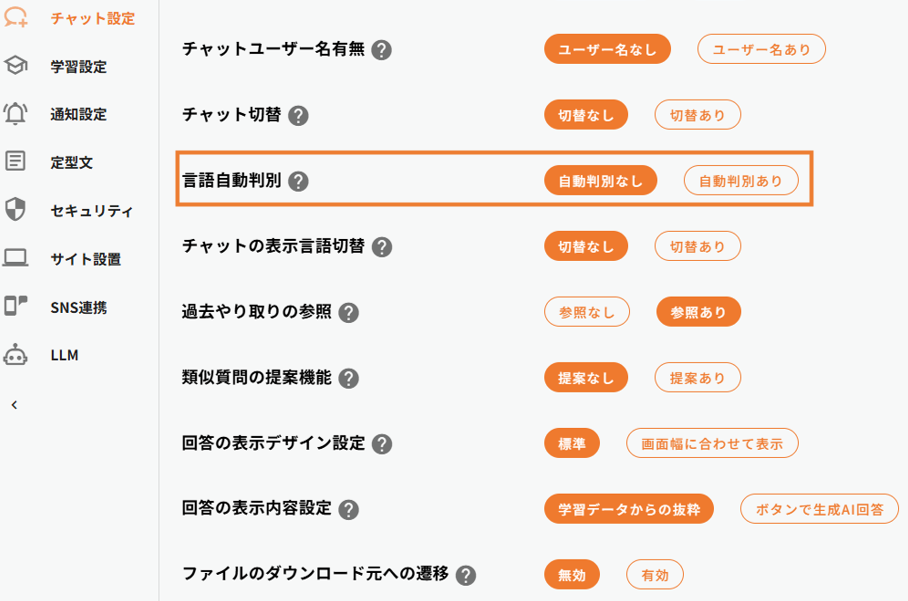
Task: Enable 自動判別あり for language auto-detection
Action: (741, 180)
